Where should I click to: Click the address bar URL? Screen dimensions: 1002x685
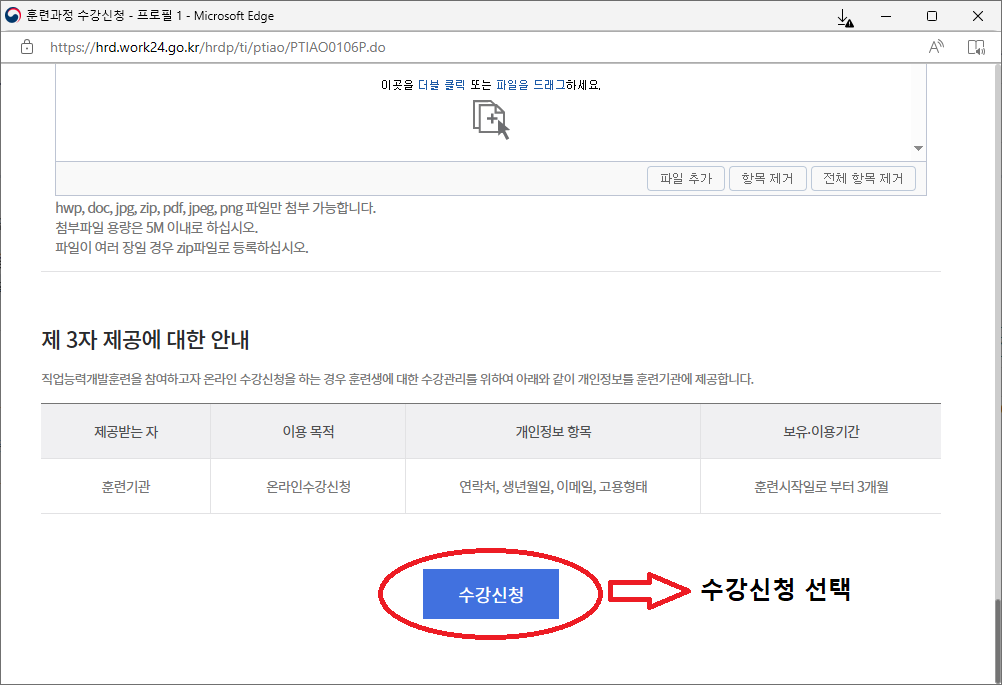[217, 47]
